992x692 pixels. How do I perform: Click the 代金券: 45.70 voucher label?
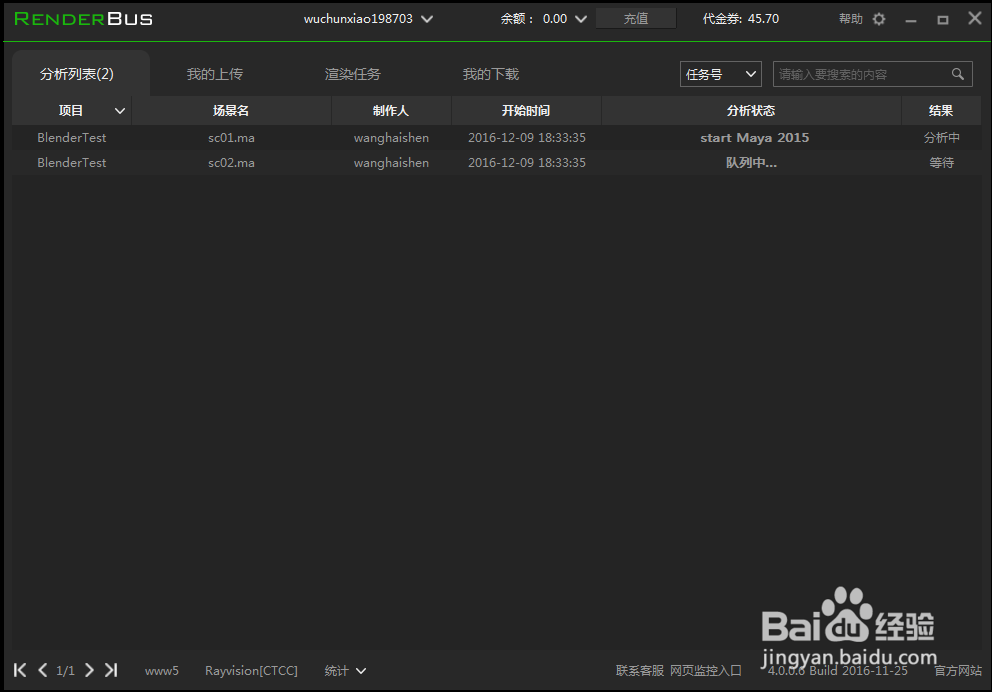pos(740,19)
